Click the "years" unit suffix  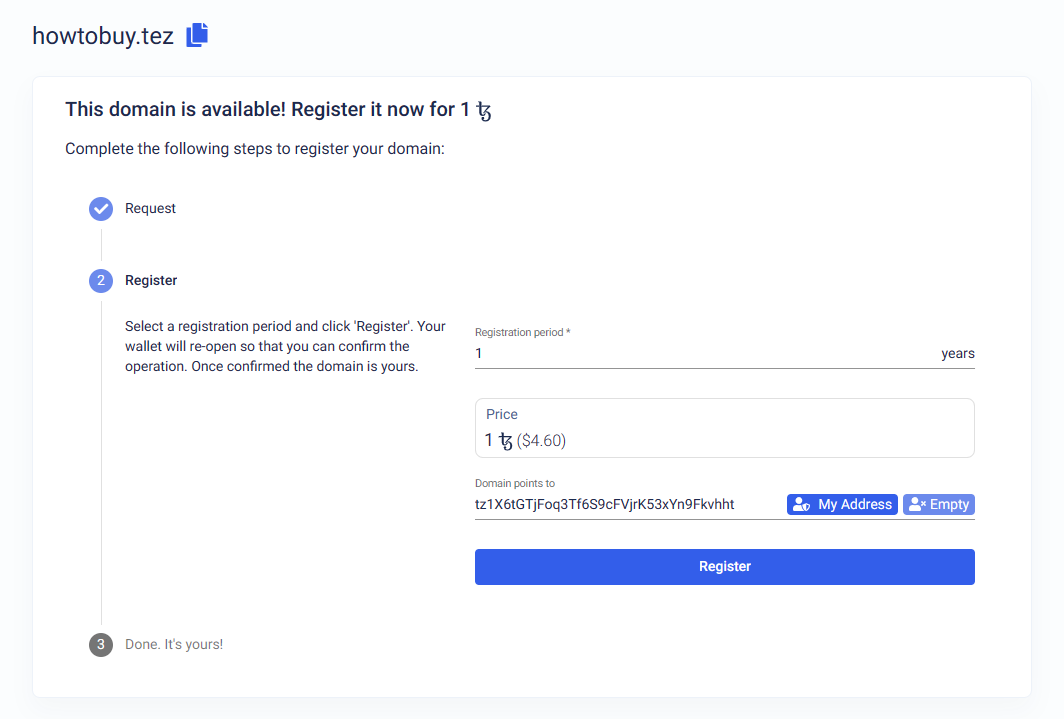coord(957,354)
